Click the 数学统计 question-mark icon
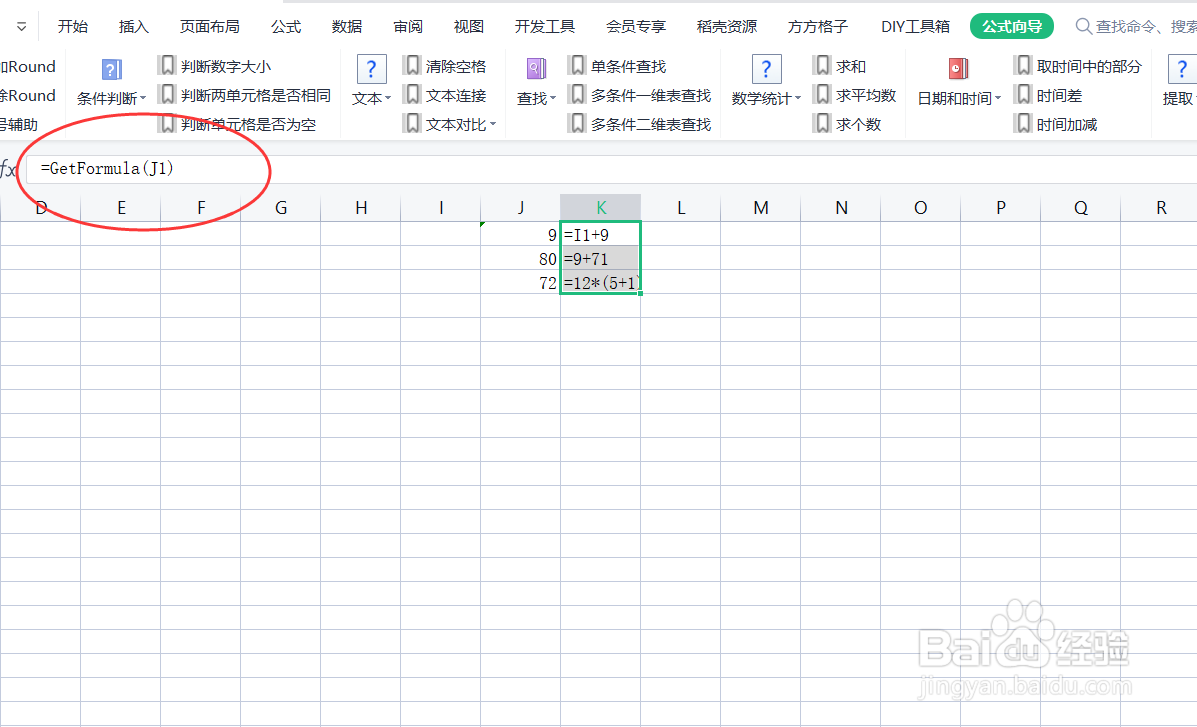Image resolution: width=1197 pixels, height=727 pixels. click(766, 69)
